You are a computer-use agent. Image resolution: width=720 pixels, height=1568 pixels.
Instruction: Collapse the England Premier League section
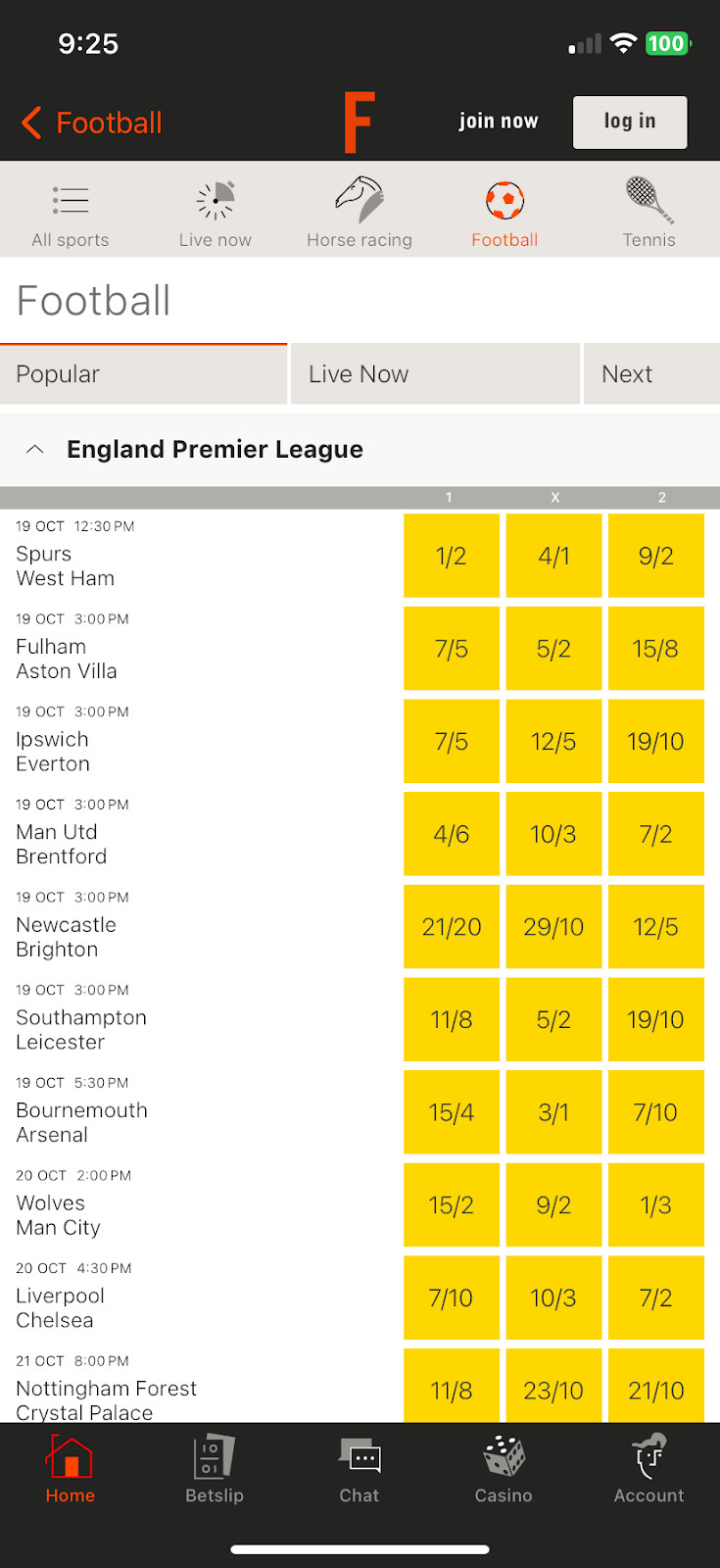point(35,449)
